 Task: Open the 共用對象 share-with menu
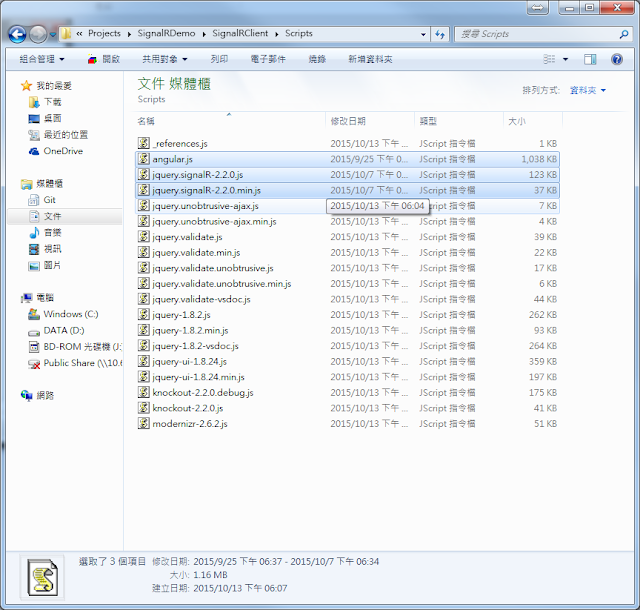coord(164,59)
